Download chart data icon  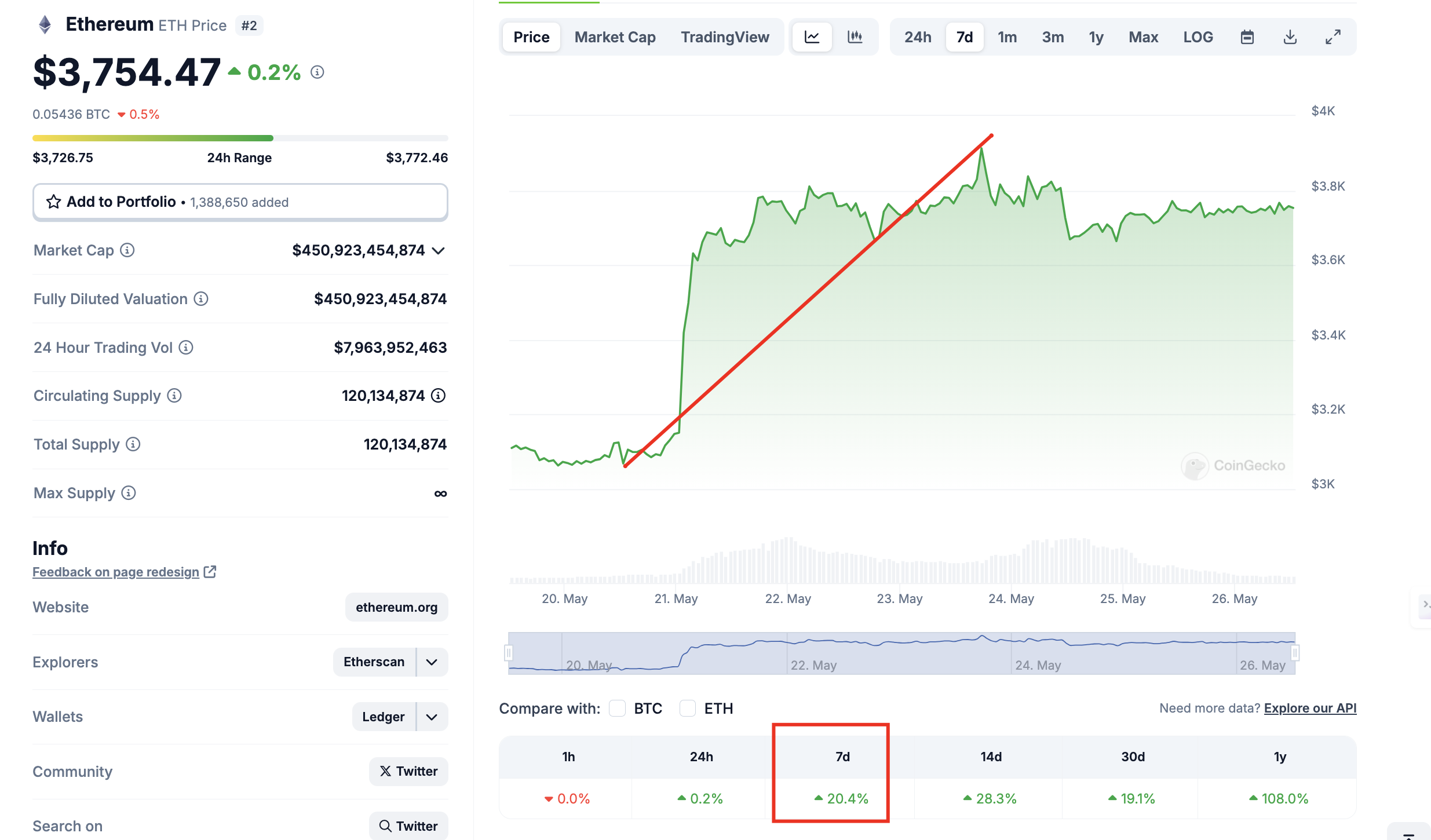click(1290, 37)
